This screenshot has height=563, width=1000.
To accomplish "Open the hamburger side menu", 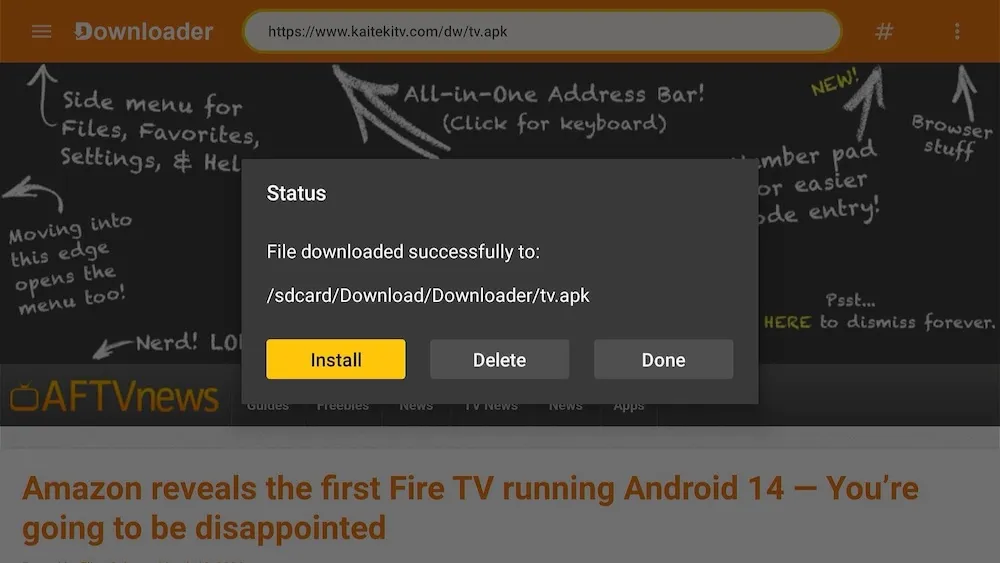I will [41, 31].
